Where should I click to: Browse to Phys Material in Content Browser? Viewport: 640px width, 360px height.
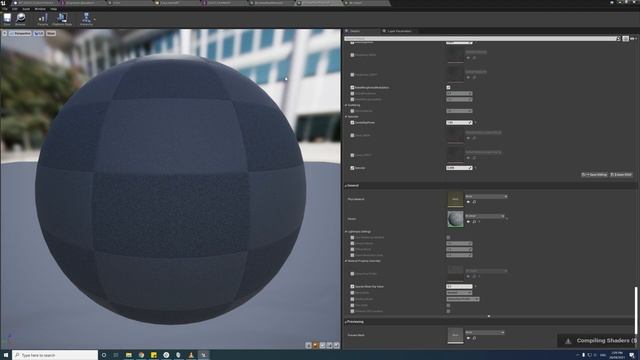coord(474,202)
